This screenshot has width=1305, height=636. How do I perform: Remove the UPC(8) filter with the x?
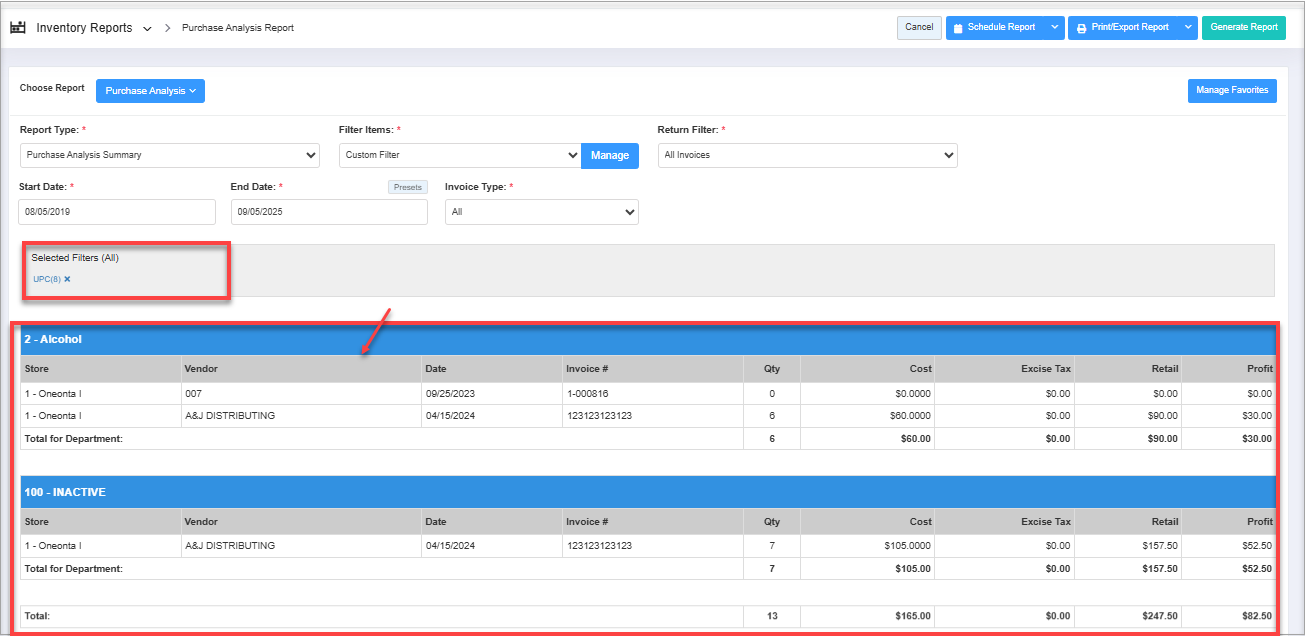coord(67,279)
